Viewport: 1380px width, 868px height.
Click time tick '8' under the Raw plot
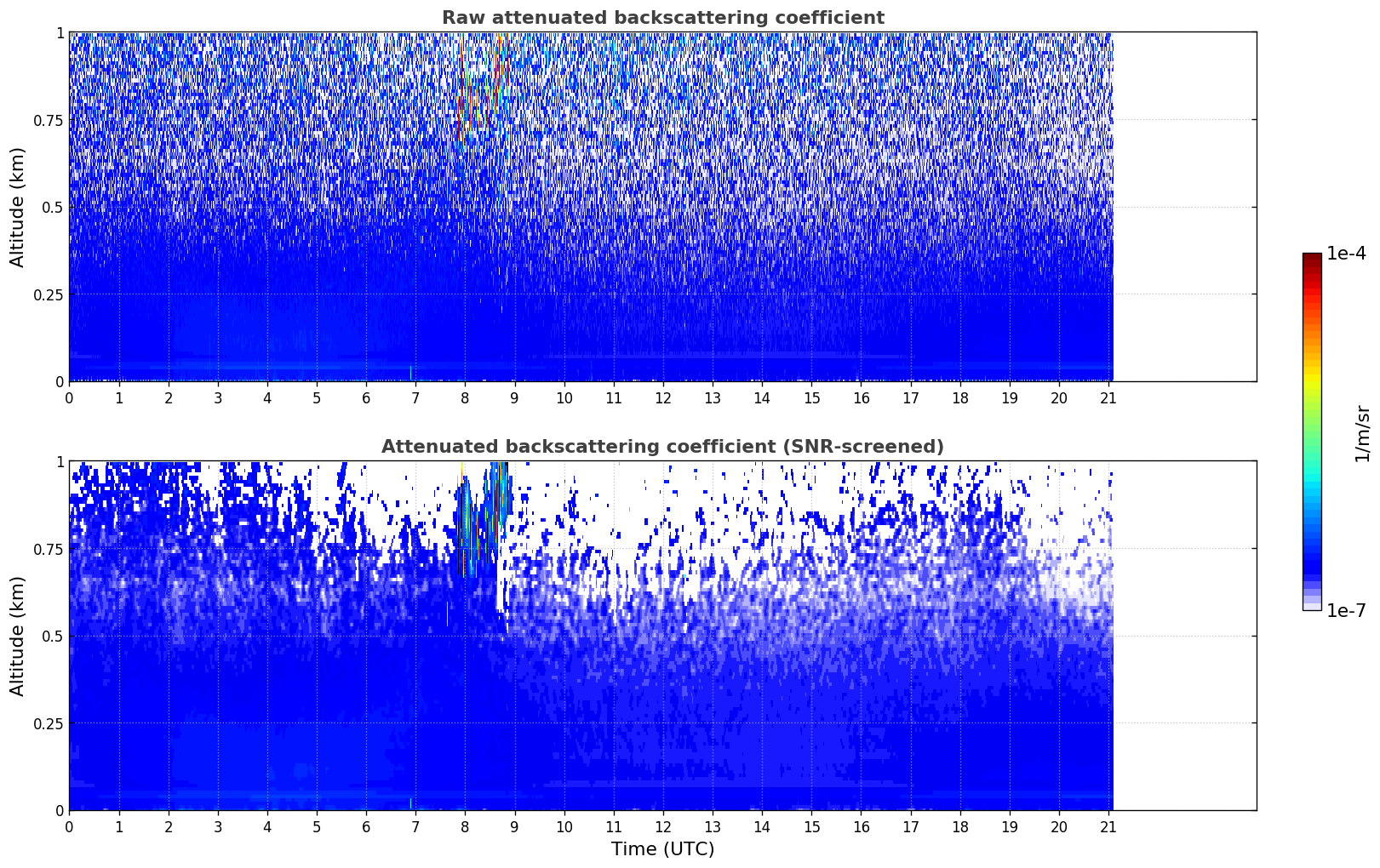[465, 397]
